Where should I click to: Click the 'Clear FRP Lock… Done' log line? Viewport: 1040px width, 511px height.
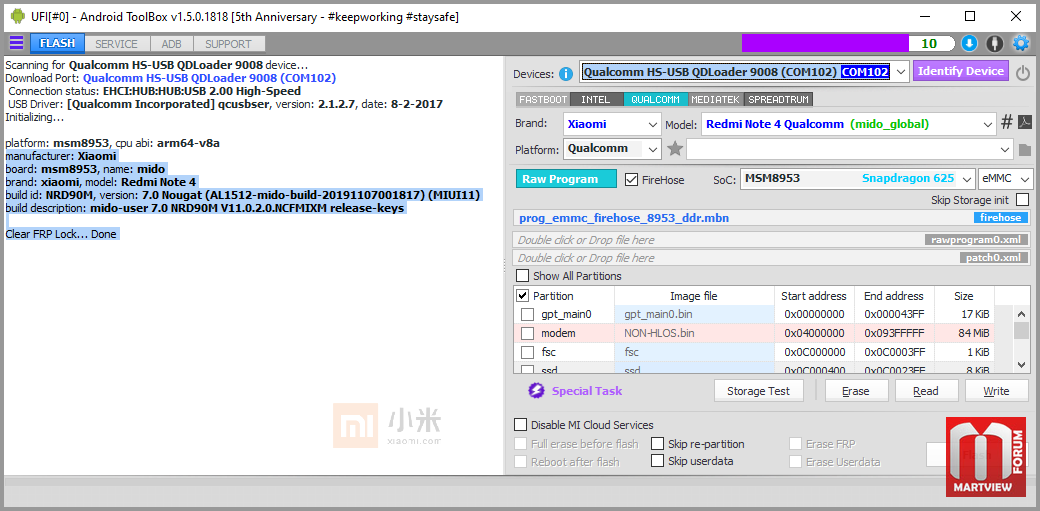tap(61, 234)
